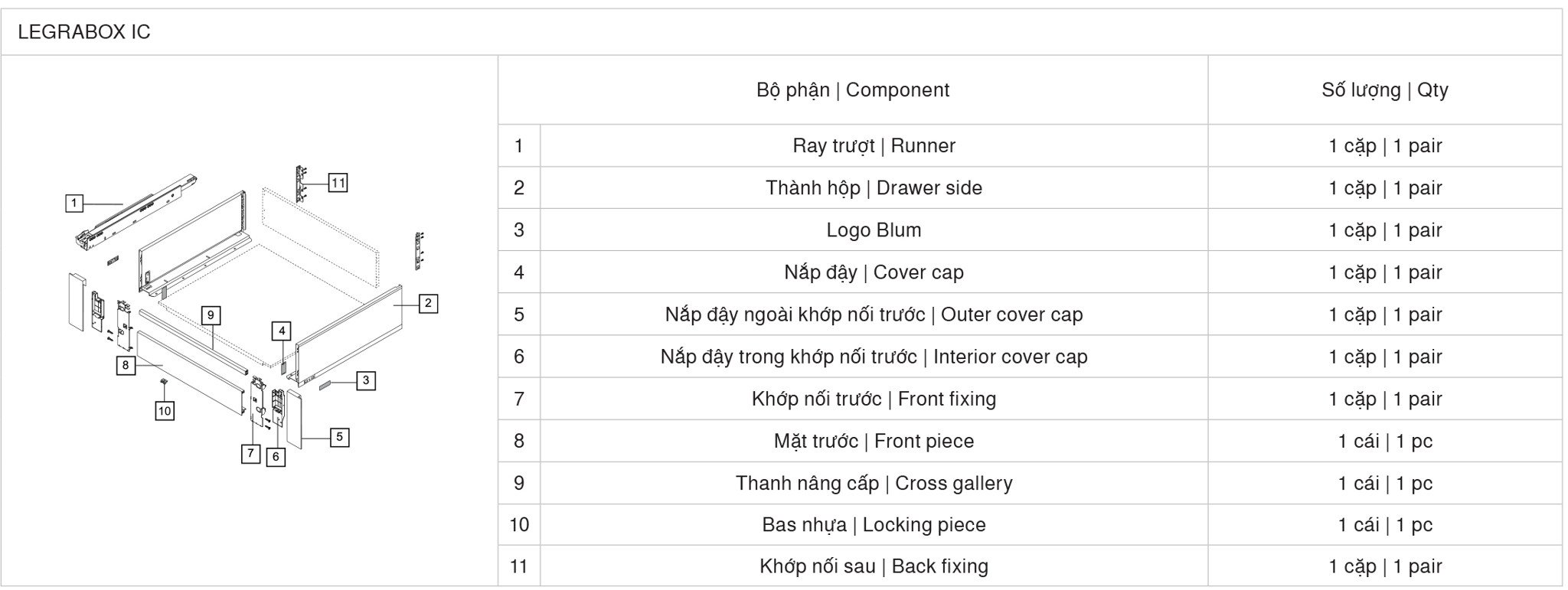1568x590 pixels.
Task: Click the 'Bas nhựa | Locking piece' cell
Action: (874, 525)
